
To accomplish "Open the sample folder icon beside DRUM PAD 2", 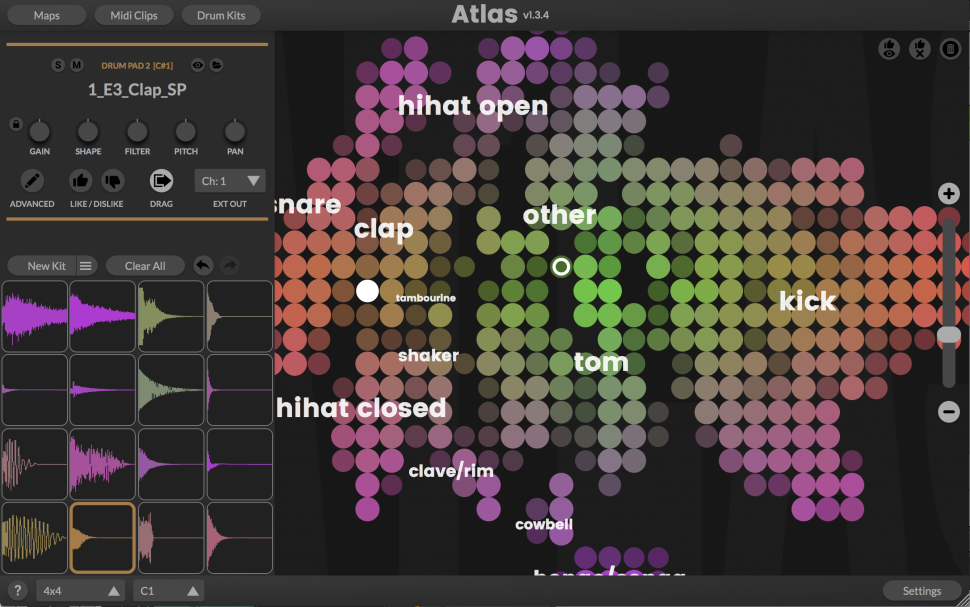I will (x=217, y=65).
